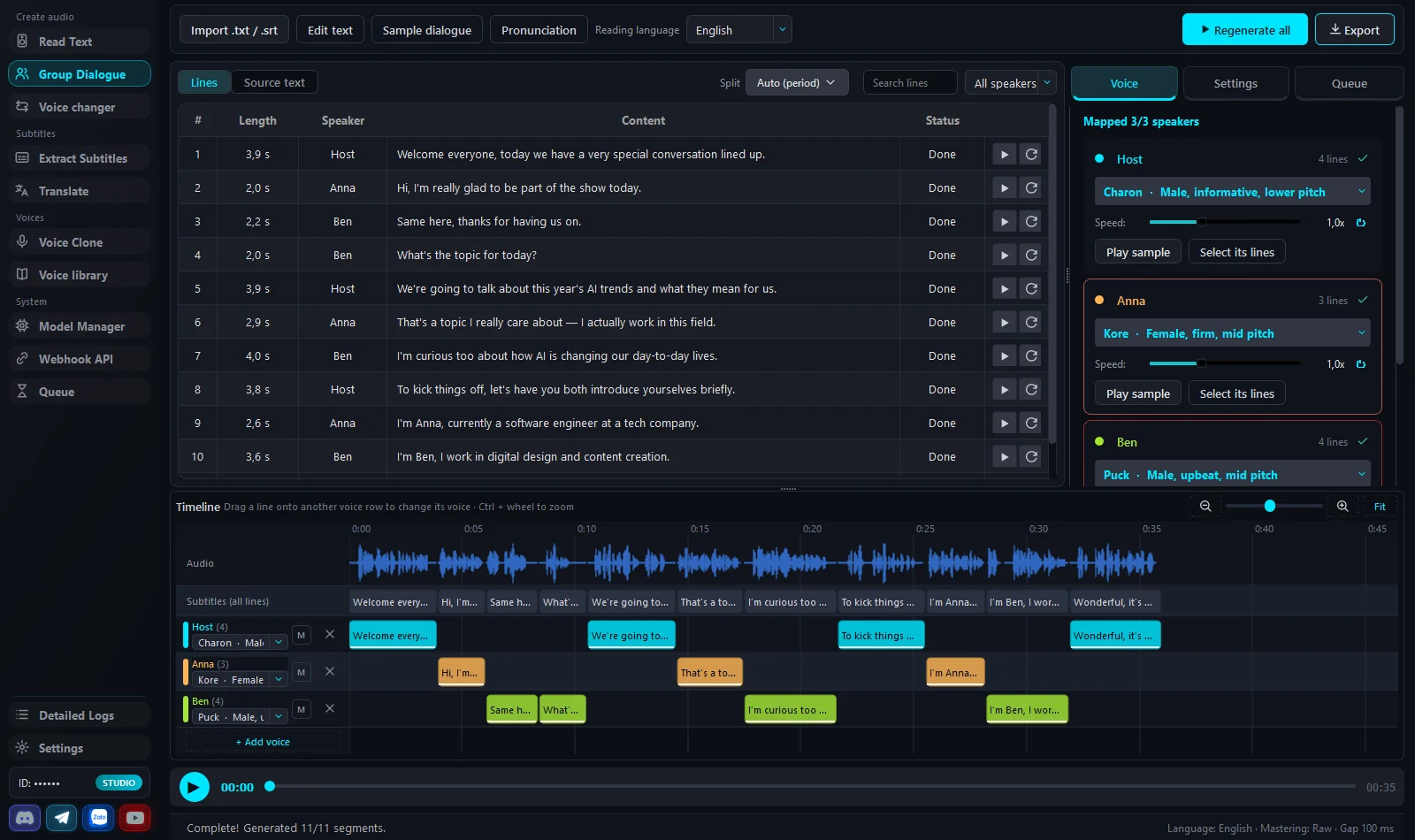Click Add voice in timeline
Image resolution: width=1415 pixels, height=840 pixels.
(x=263, y=742)
